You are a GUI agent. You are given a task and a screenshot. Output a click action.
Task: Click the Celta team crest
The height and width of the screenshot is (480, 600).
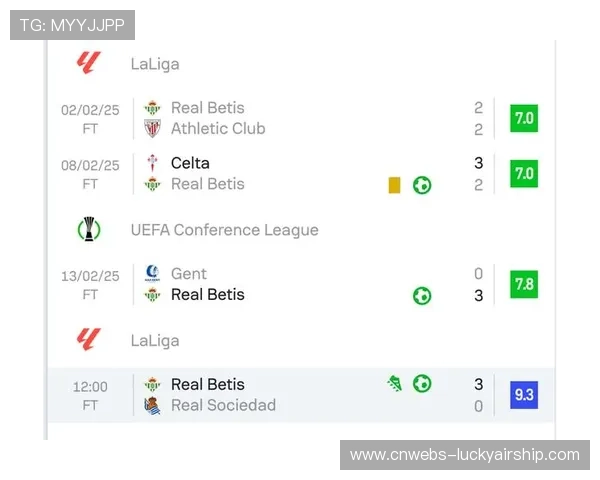[152, 163]
